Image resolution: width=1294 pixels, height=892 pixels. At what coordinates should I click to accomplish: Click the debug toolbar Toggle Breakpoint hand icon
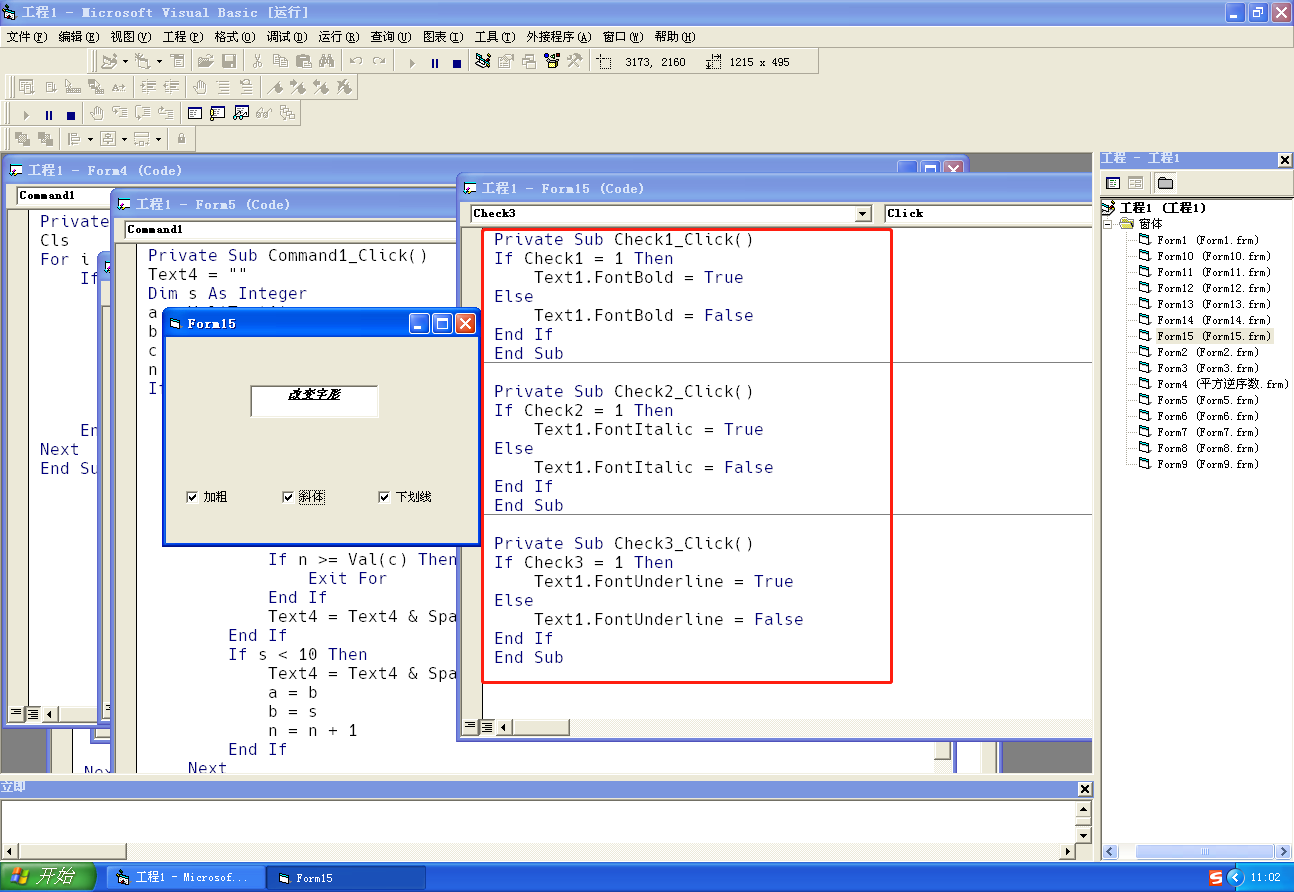pyautogui.click(x=97, y=113)
